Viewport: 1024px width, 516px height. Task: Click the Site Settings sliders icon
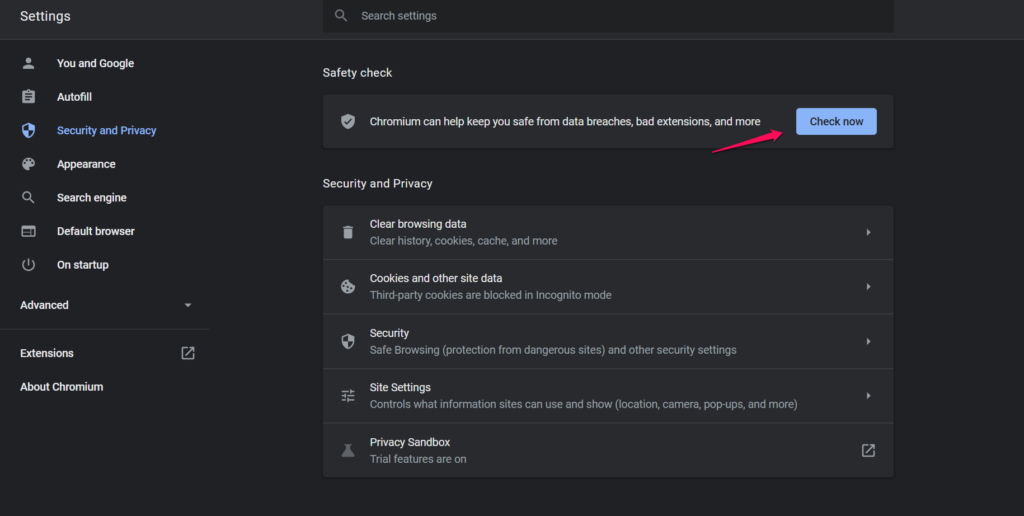pos(348,396)
